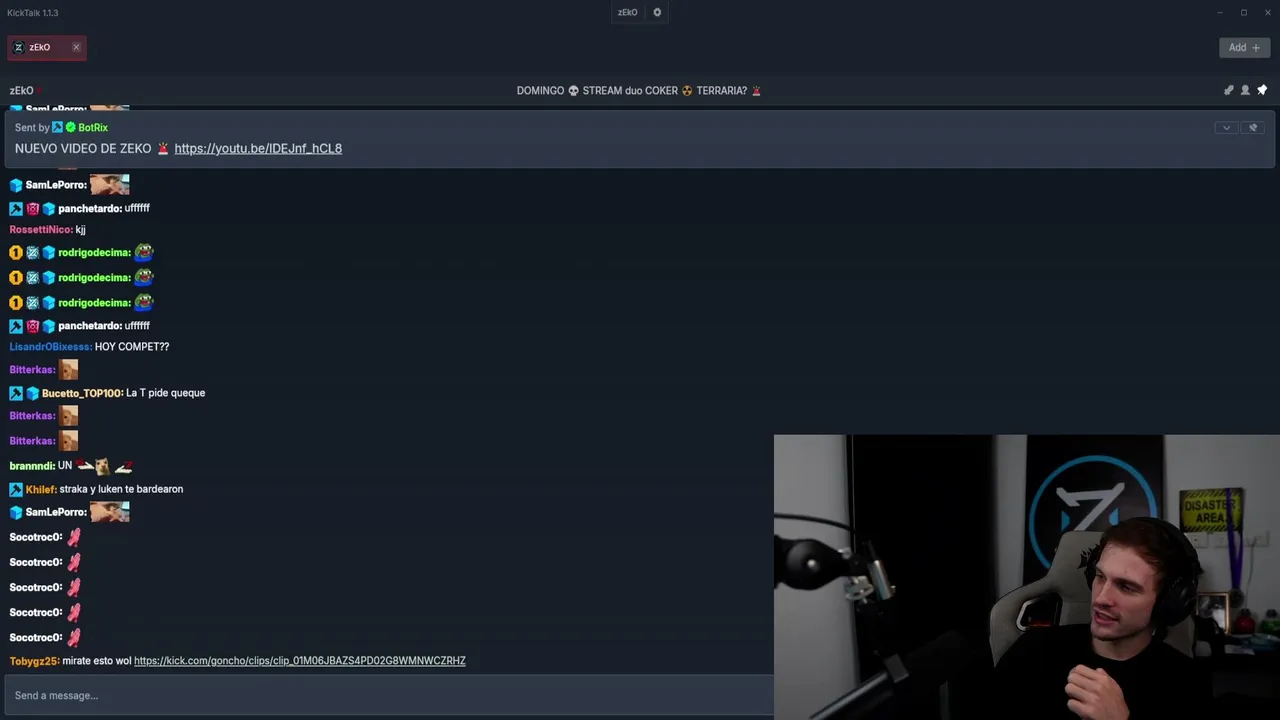Open Khilef's user card

click(41, 489)
